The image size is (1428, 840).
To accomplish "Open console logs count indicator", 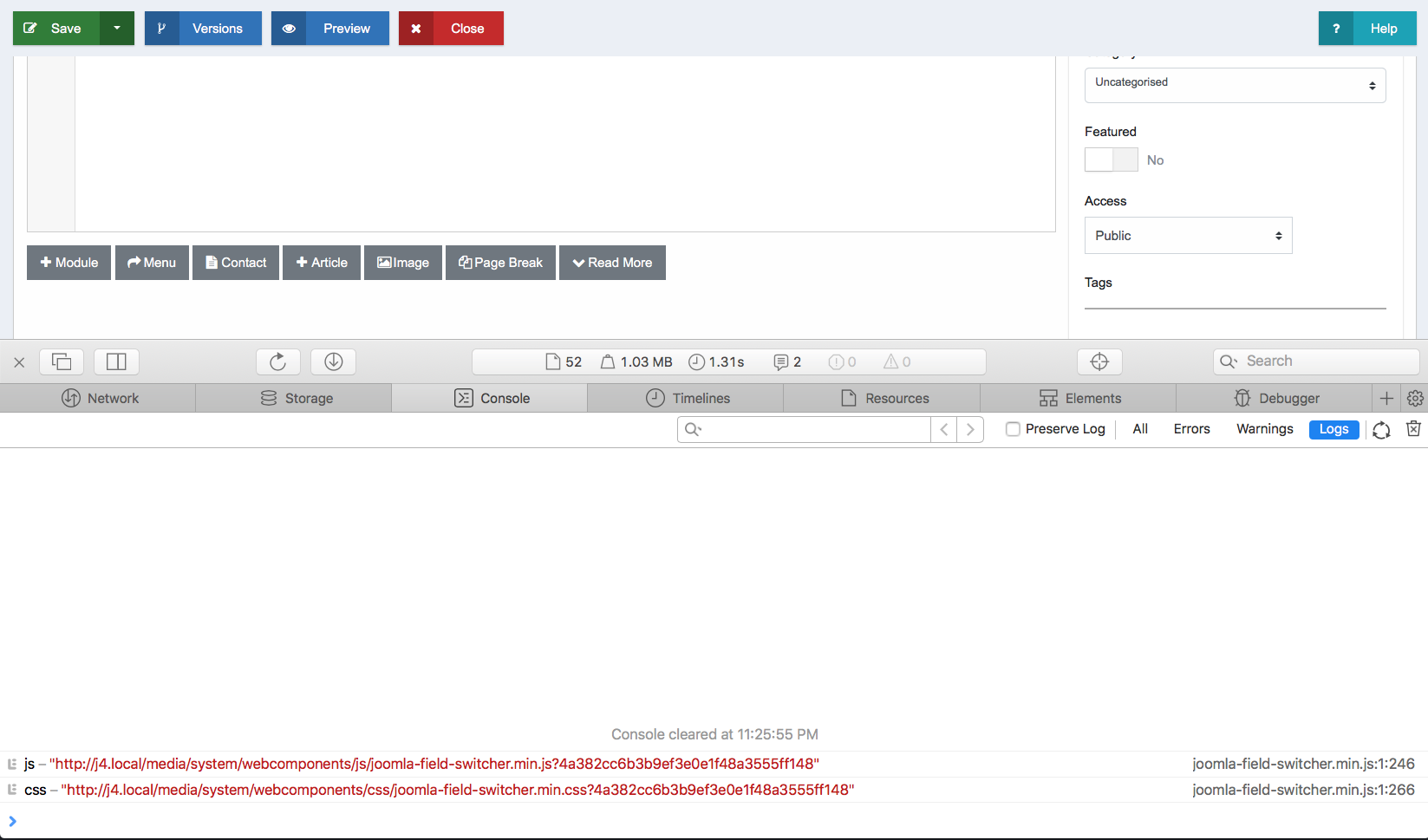I will pyautogui.click(x=787, y=361).
